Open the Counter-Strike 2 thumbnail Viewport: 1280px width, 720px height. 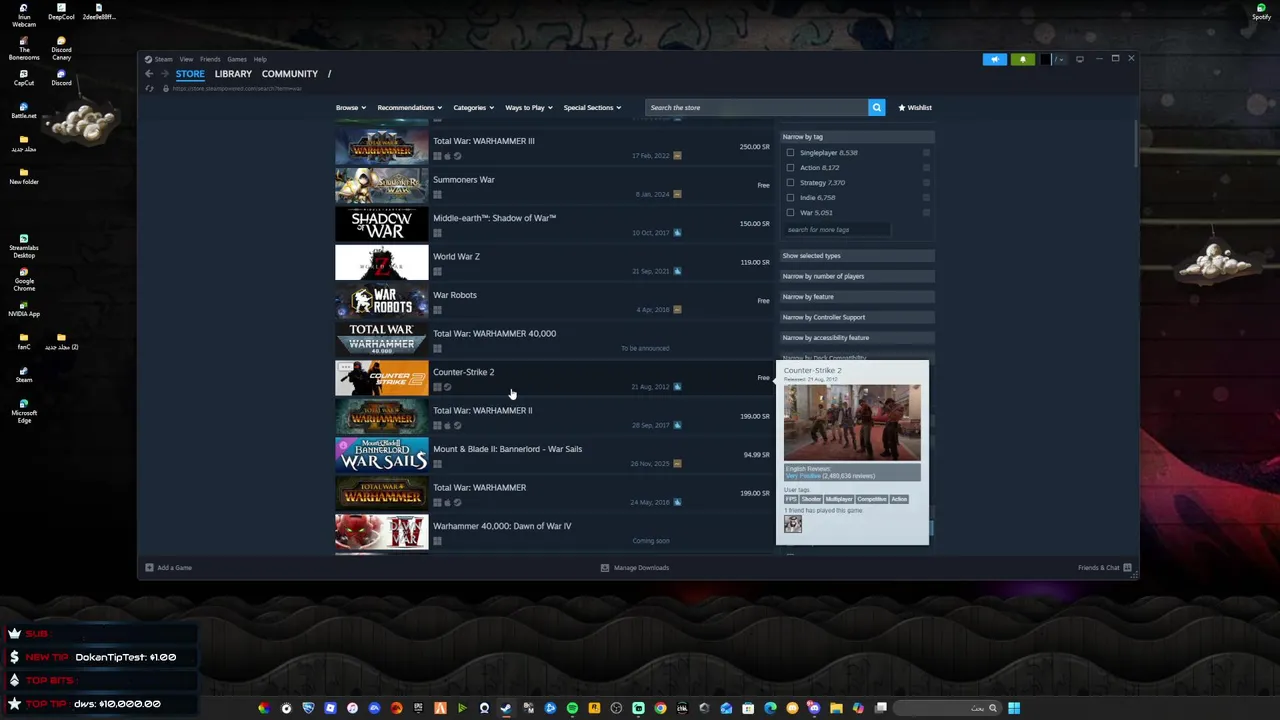(381, 378)
